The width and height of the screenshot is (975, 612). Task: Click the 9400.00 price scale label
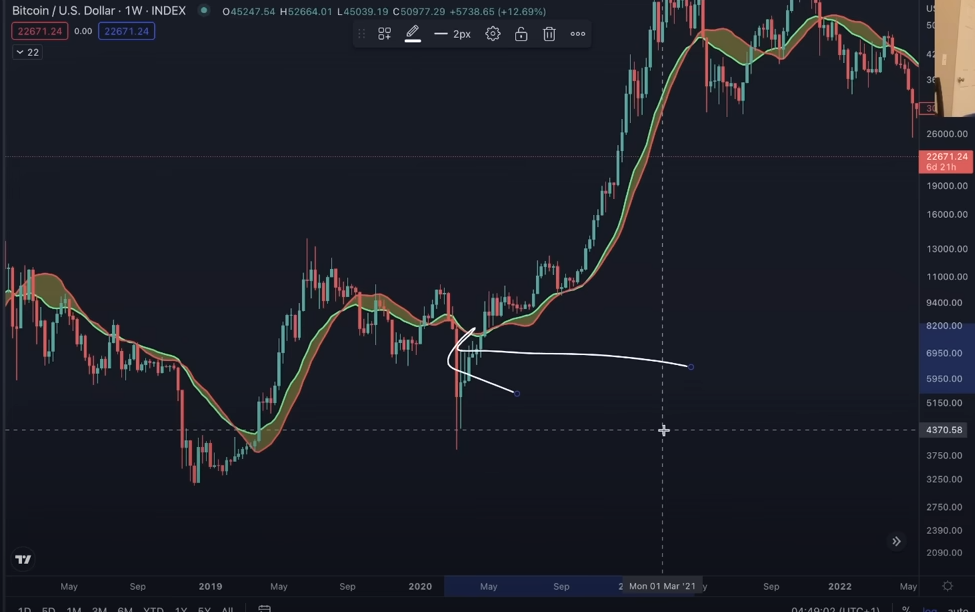(944, 302)
